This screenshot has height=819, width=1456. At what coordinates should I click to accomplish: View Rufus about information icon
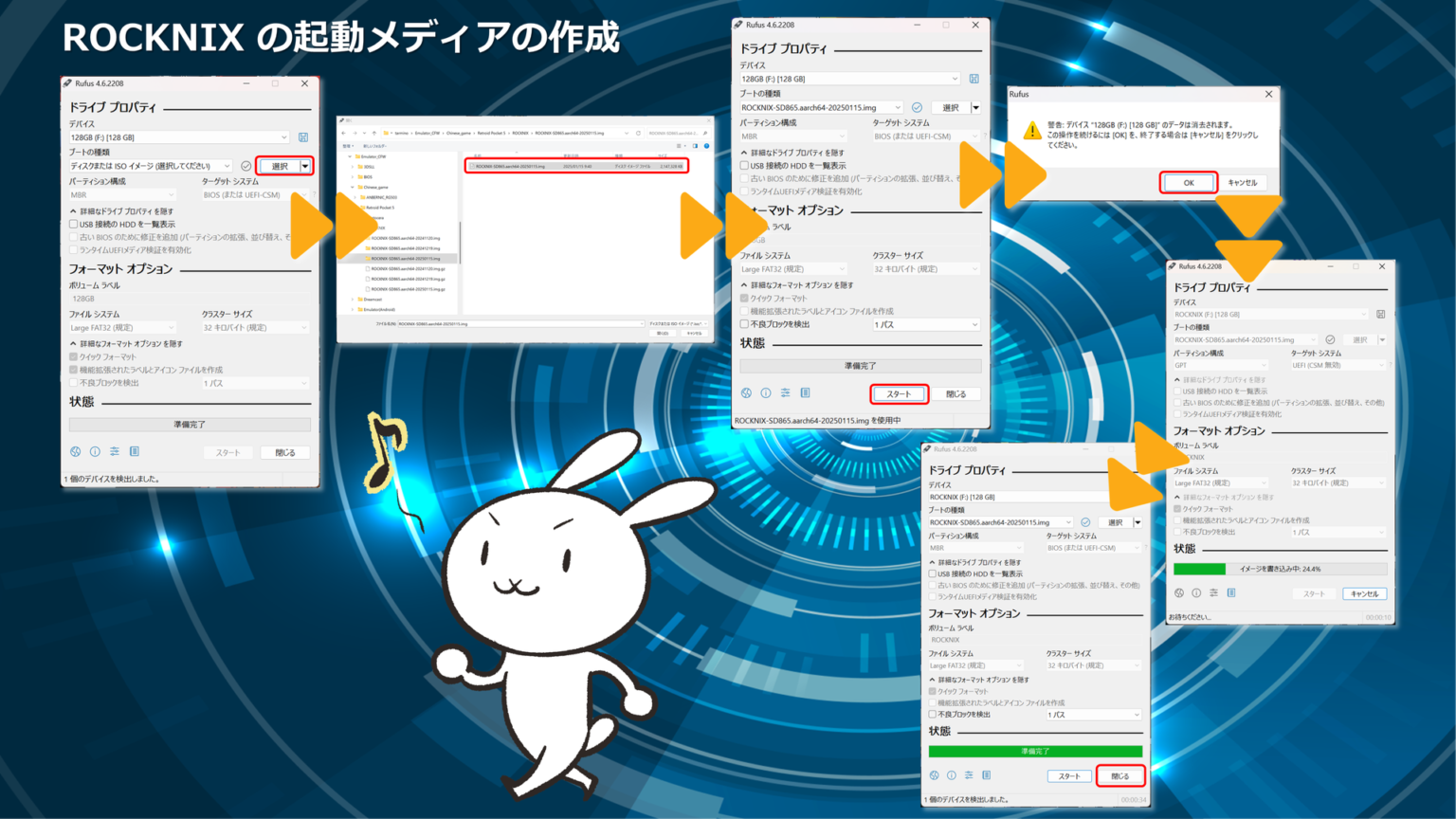[95, 451]
